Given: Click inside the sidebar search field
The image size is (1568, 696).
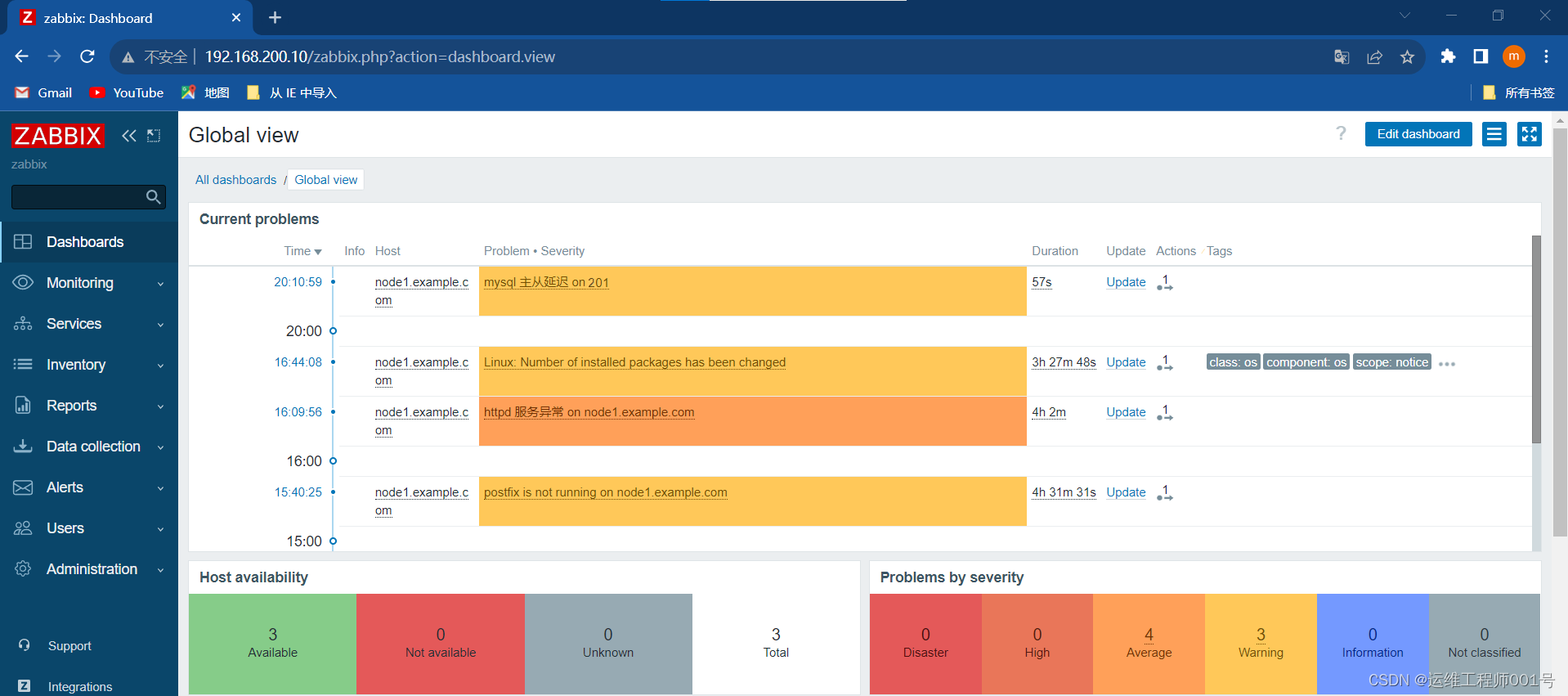Looking at the screenshot, I should coord(78,197).
